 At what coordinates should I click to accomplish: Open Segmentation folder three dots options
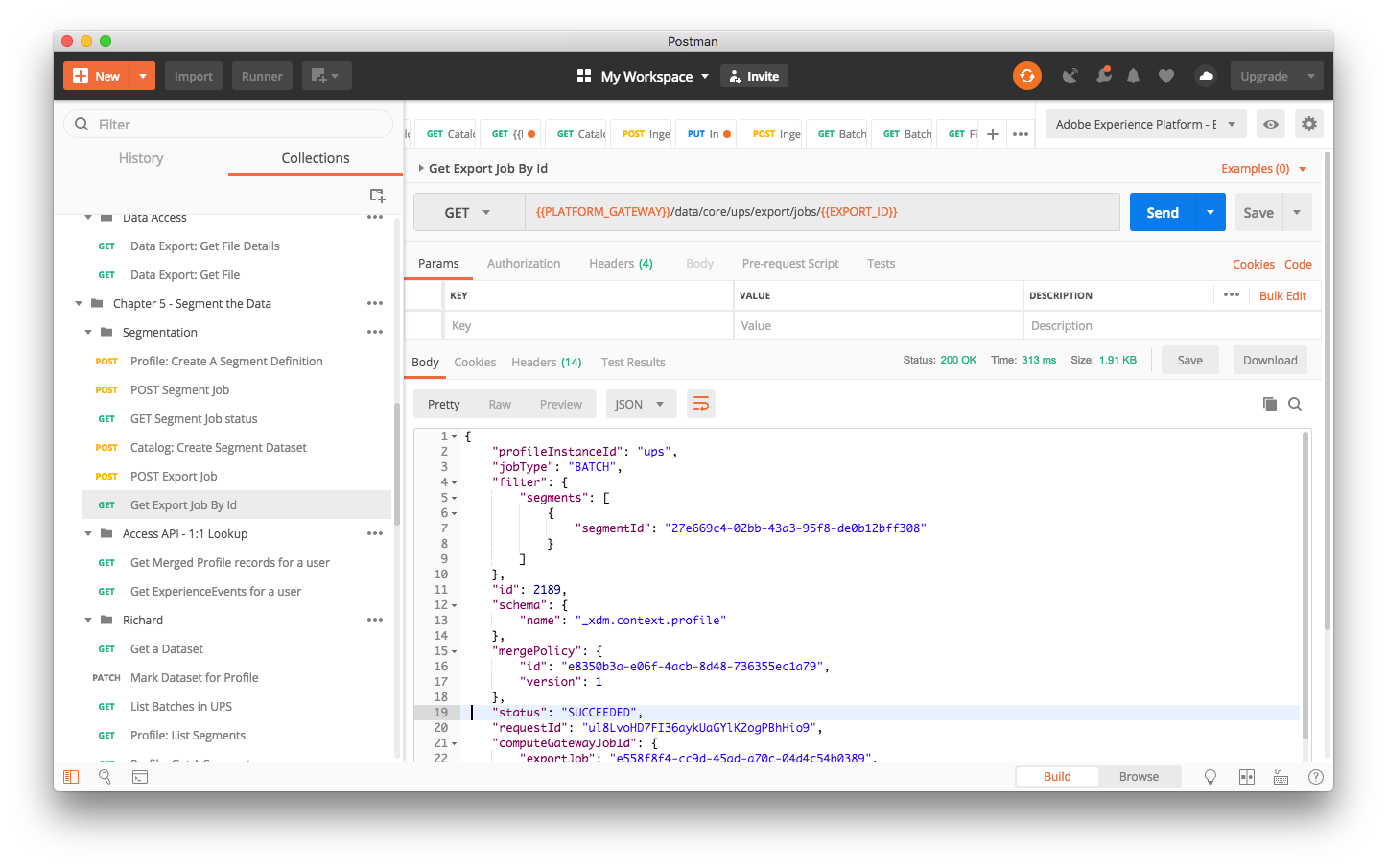(375, 332)
